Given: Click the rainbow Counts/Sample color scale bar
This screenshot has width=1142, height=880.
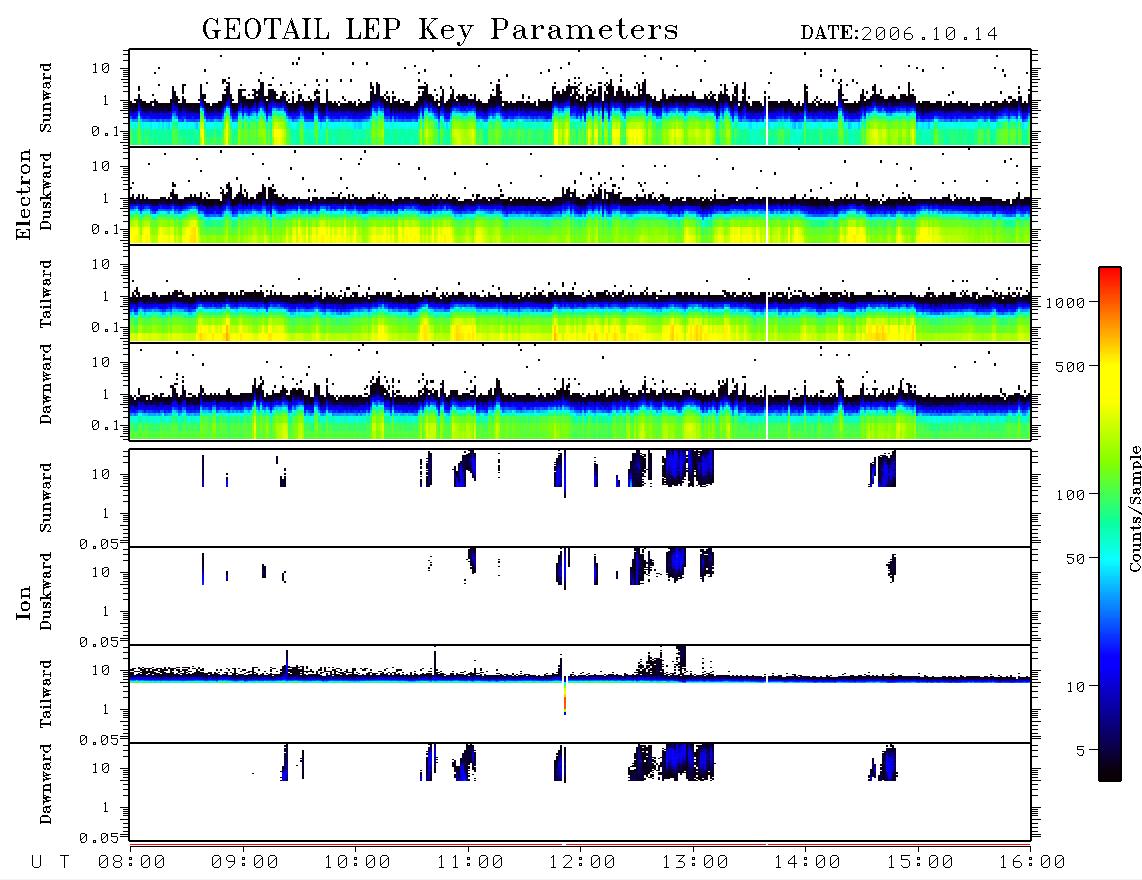Looking at the screenshot, I should pos(1110,525).
